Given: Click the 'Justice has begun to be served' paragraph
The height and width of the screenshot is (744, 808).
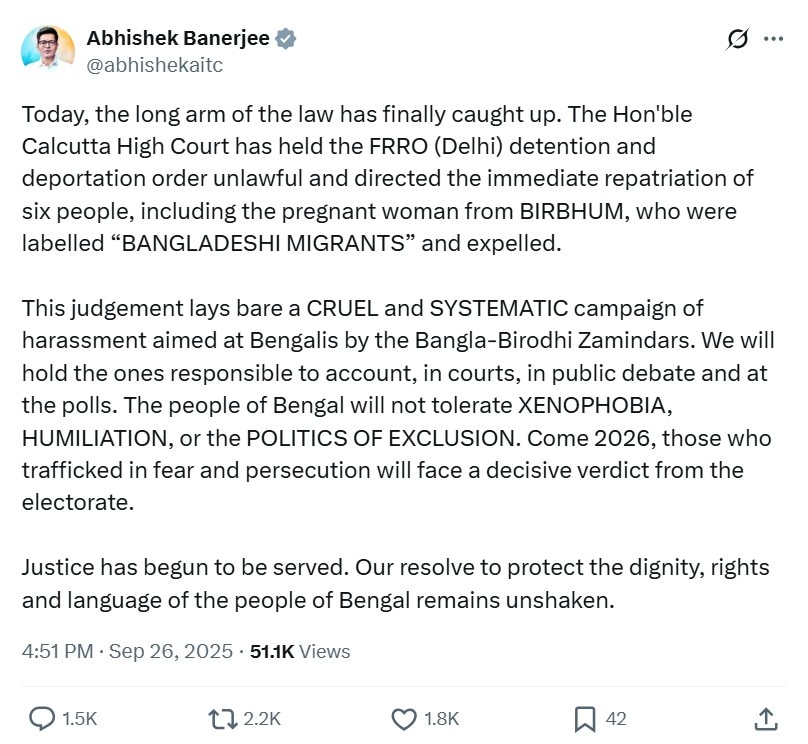Looking at the screenshot, I should tap(396, 583).
